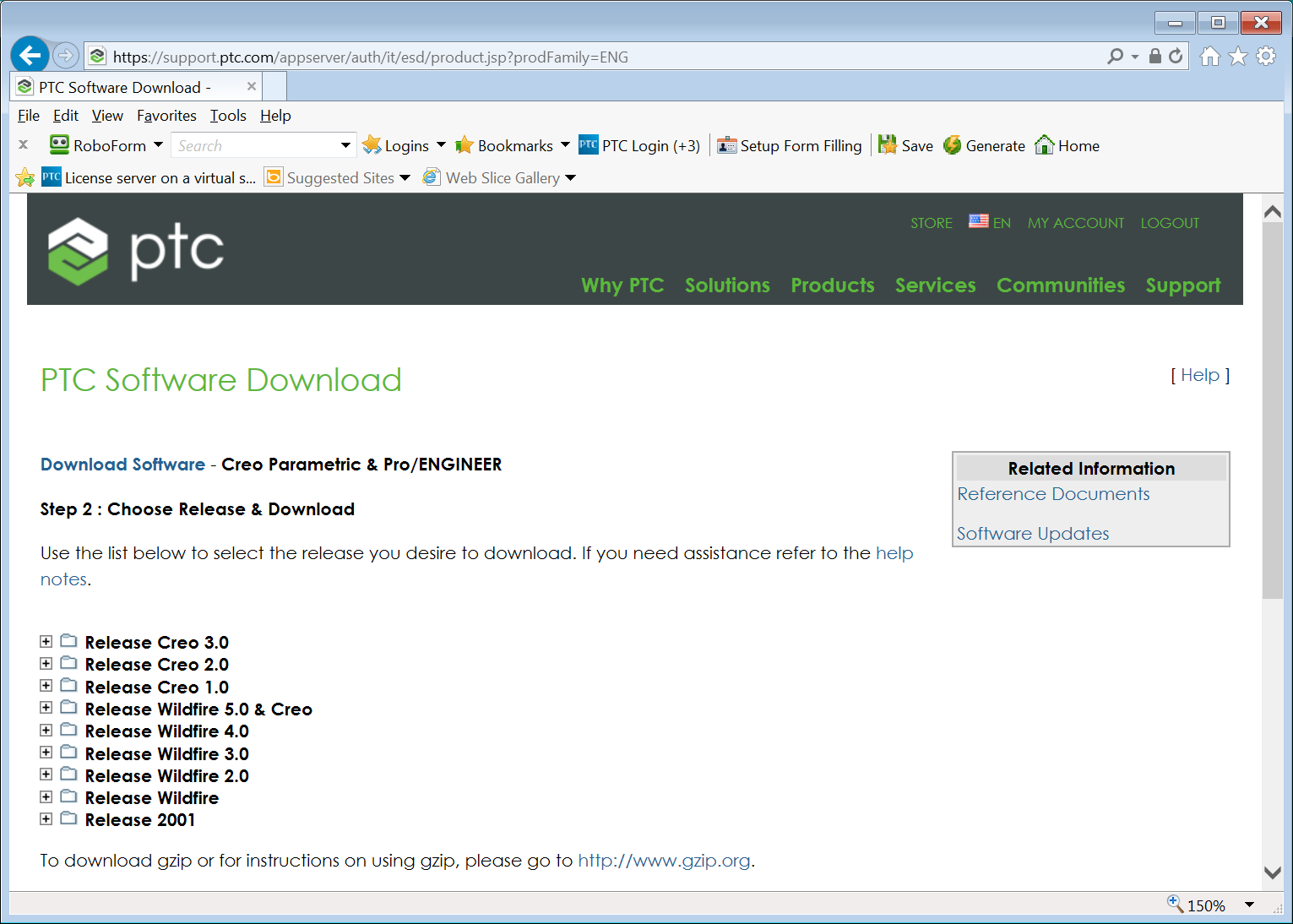The image size is (1293, 924).
Task: Click LOGOUT link
Action: pyautogui.click(x=1170, y=223)
